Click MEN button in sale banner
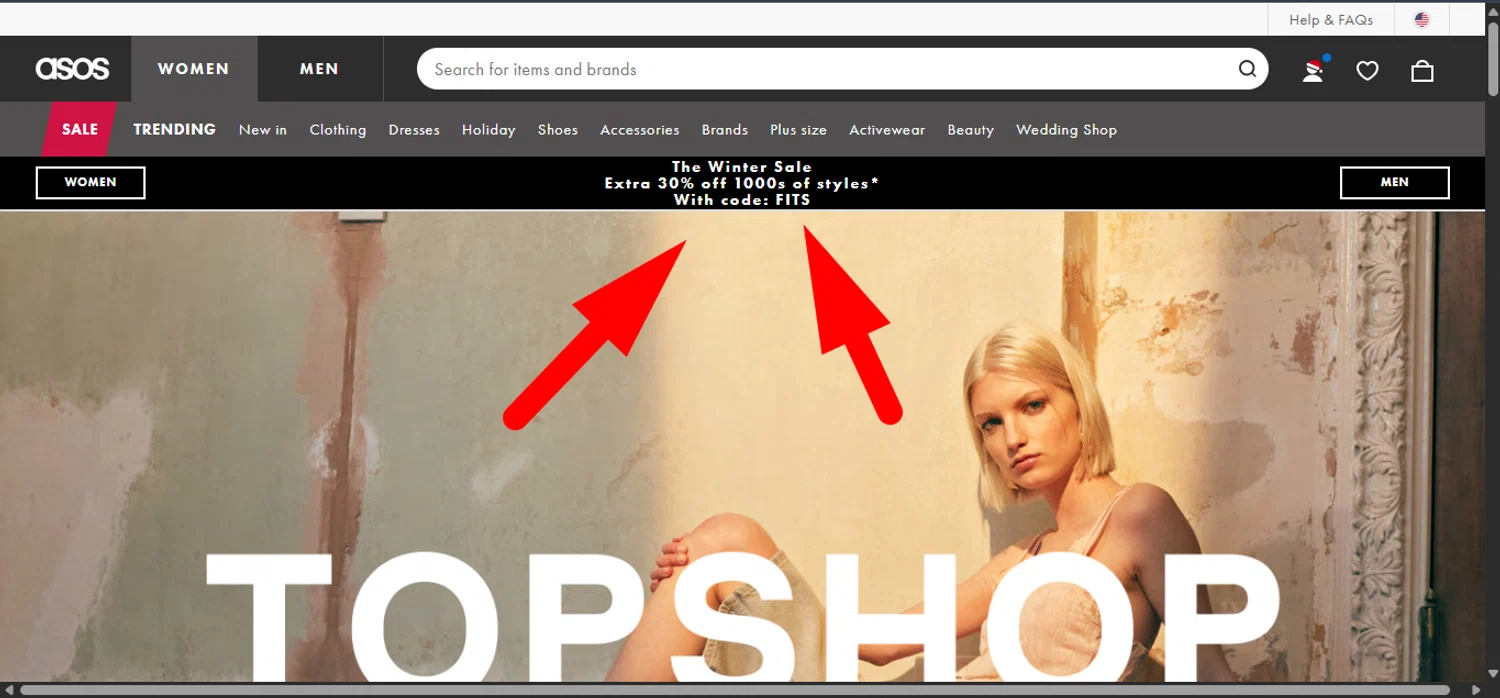This screenshot has width=1500, height=698. point(1394,182)
